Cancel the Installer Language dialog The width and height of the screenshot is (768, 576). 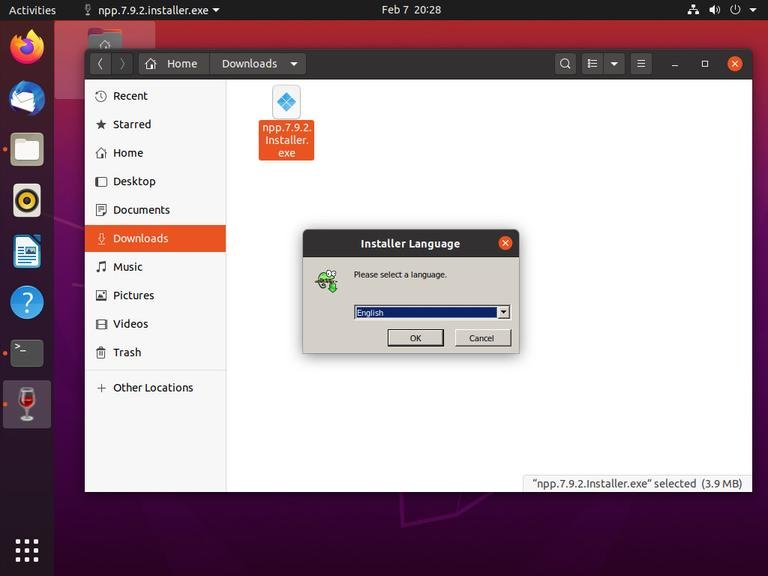482,338
